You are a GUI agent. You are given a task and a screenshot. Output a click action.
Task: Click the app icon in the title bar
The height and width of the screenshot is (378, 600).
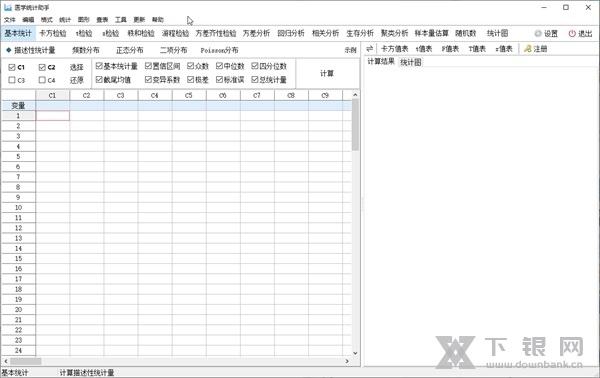[8, 7]
